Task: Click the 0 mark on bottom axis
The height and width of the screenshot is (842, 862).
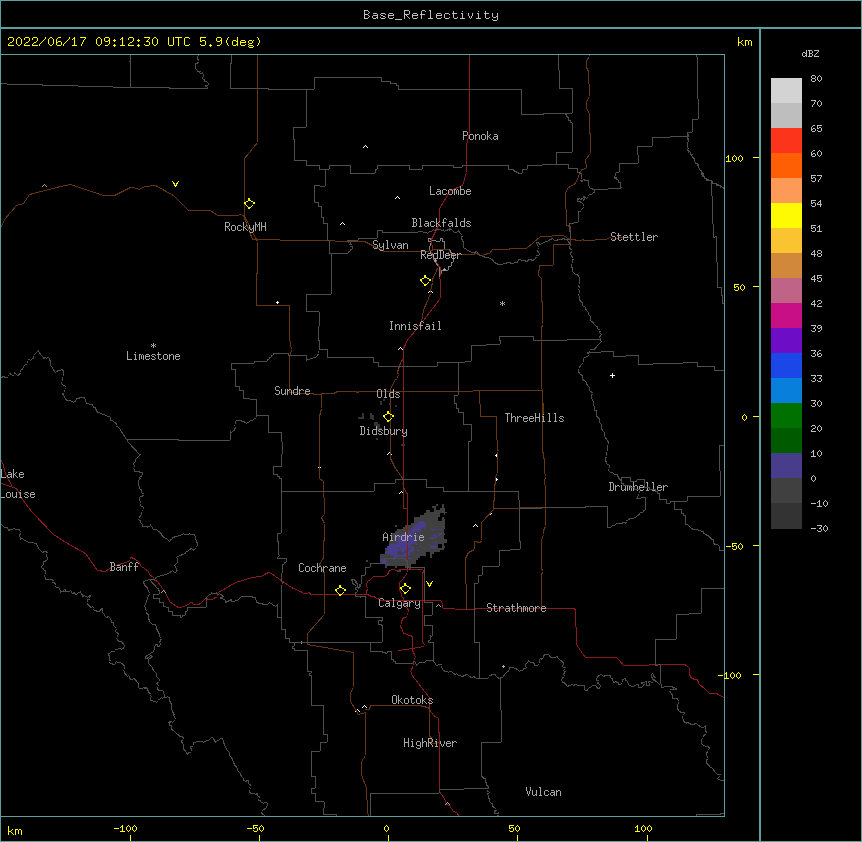Action: click(386, 828)
